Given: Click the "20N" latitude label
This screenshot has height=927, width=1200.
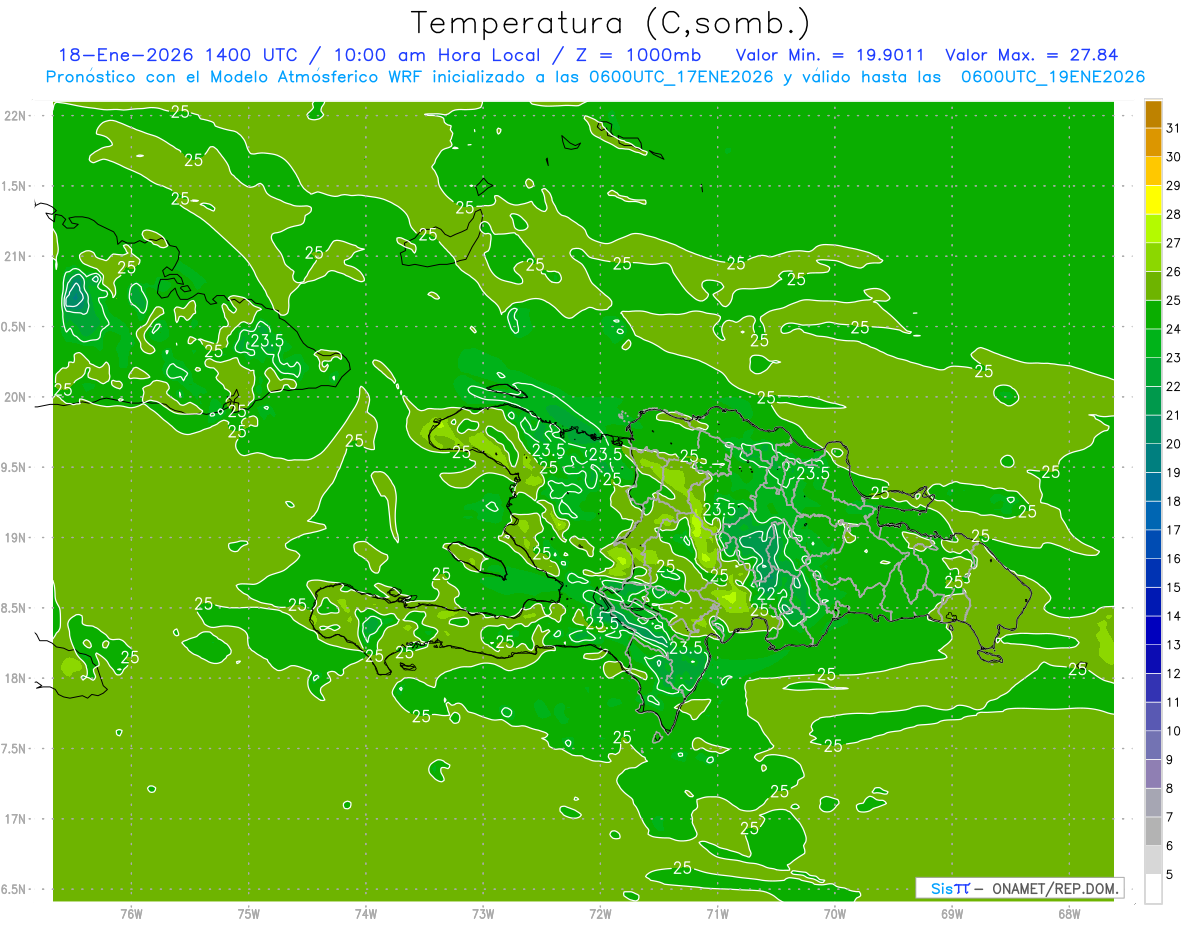Looking at the screenshot, I should pyautogui.click(x=15, y=397).
